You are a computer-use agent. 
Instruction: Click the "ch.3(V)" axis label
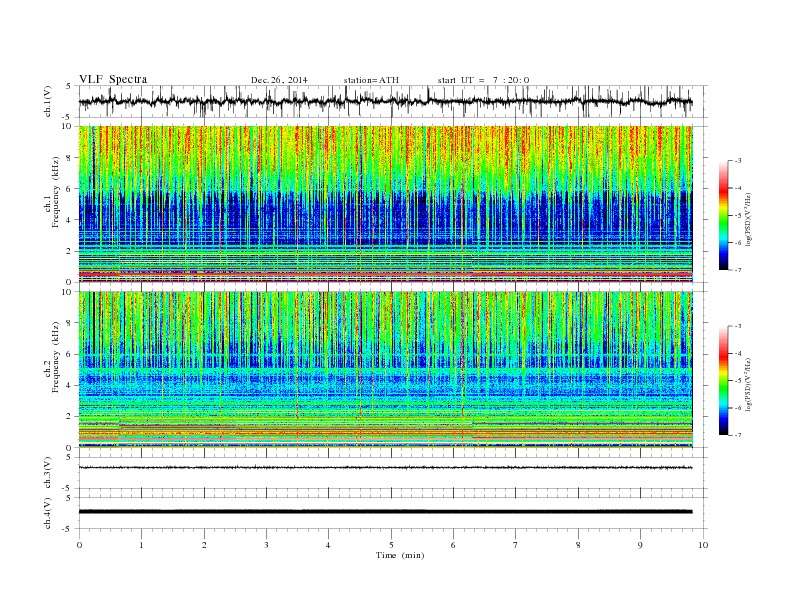(48, 473)
